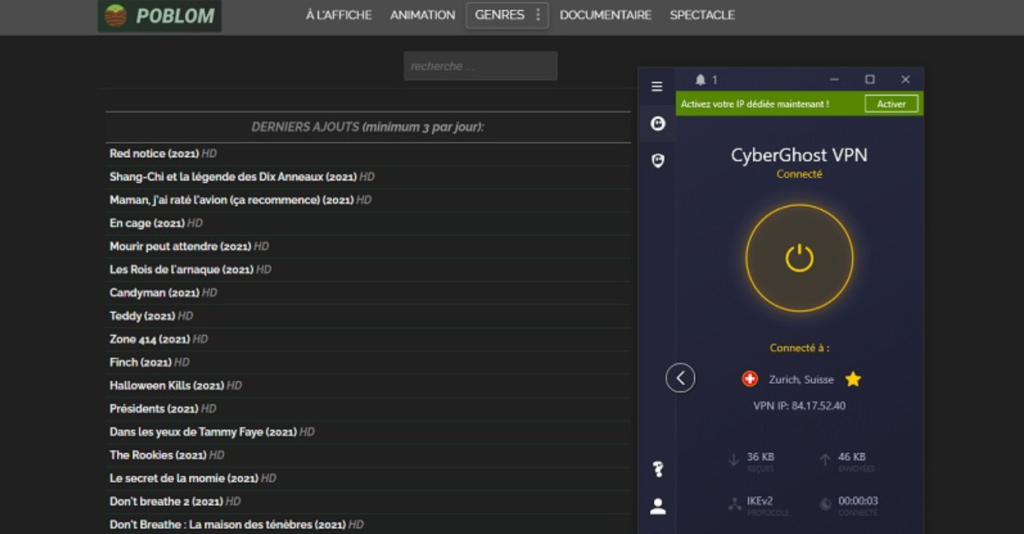
Task: Open the SPECTACLE menu item
Action: coord(702,15)
